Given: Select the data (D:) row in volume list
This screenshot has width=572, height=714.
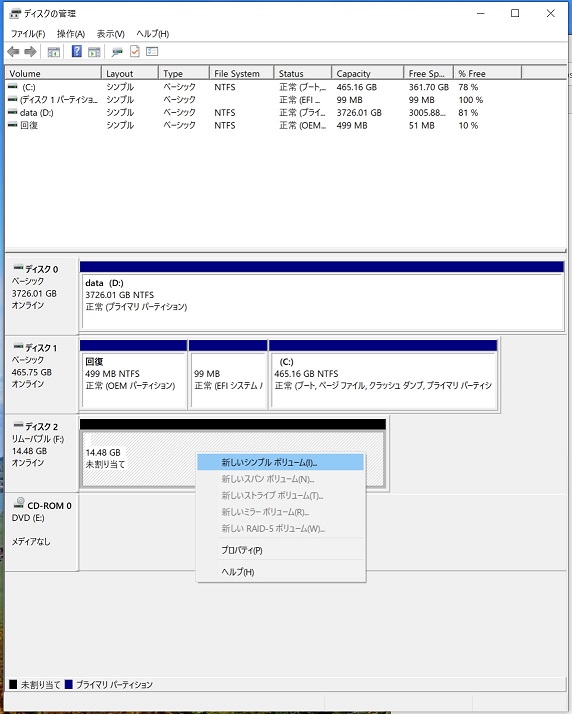Looking at the screenshot, I should coord(264,112).
